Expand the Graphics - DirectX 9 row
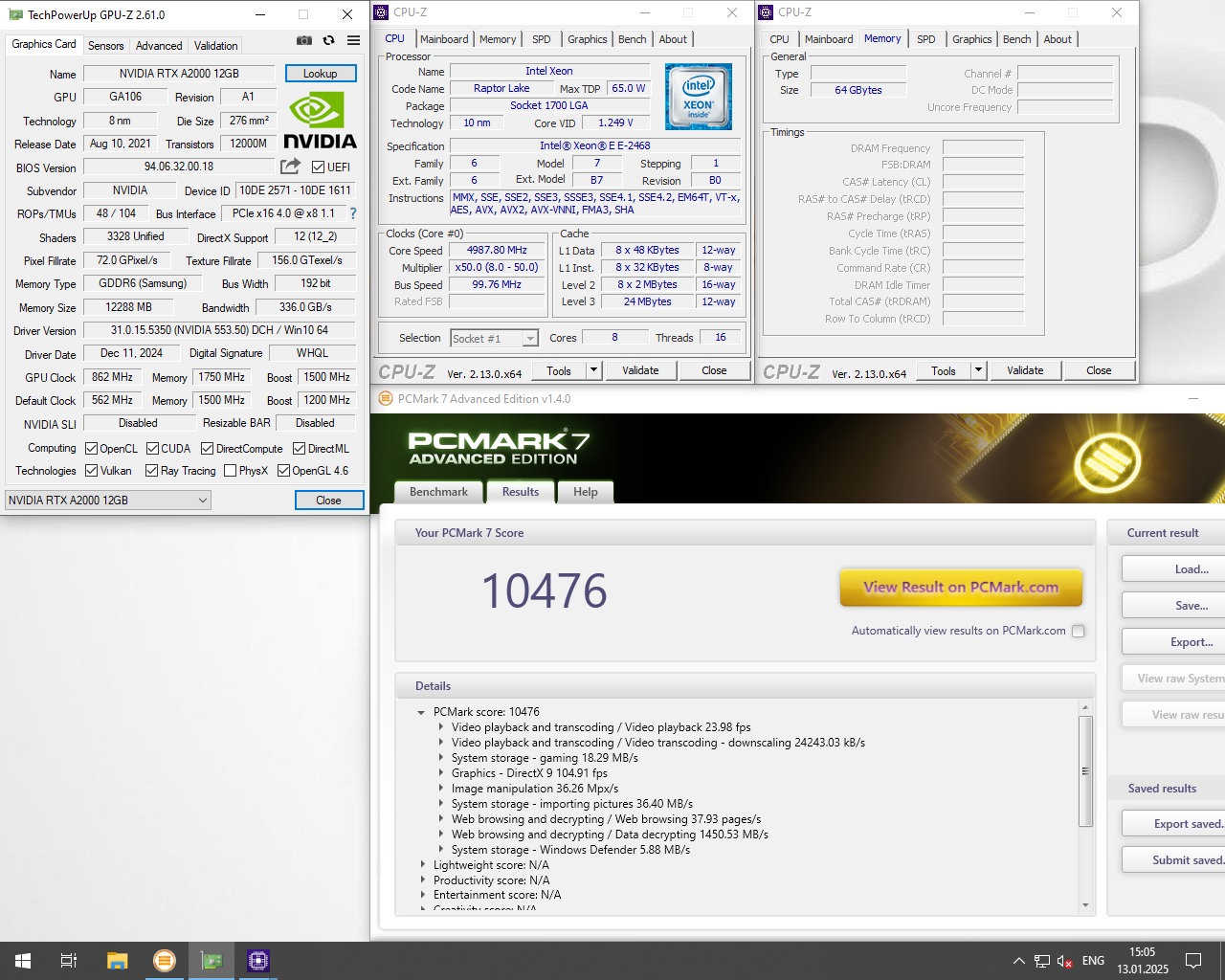The image size is (1225, 980). [440, 773]
